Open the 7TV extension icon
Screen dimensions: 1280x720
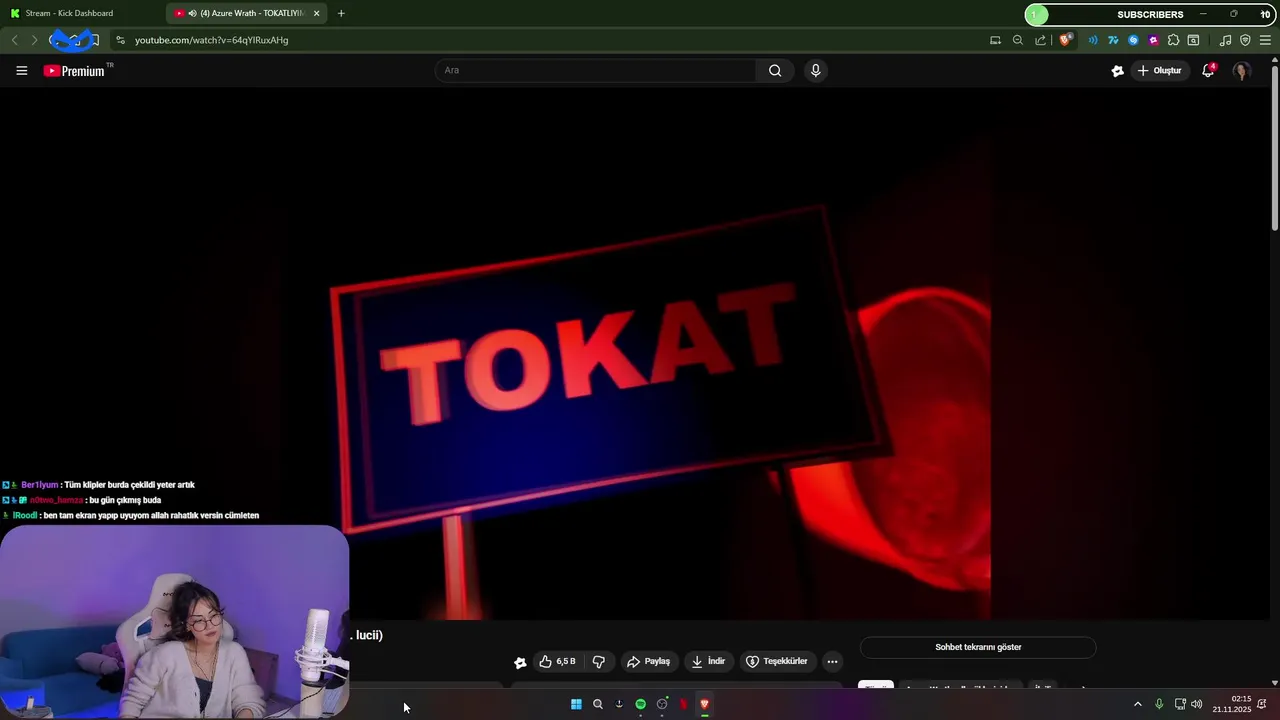tap(1113, 40)
